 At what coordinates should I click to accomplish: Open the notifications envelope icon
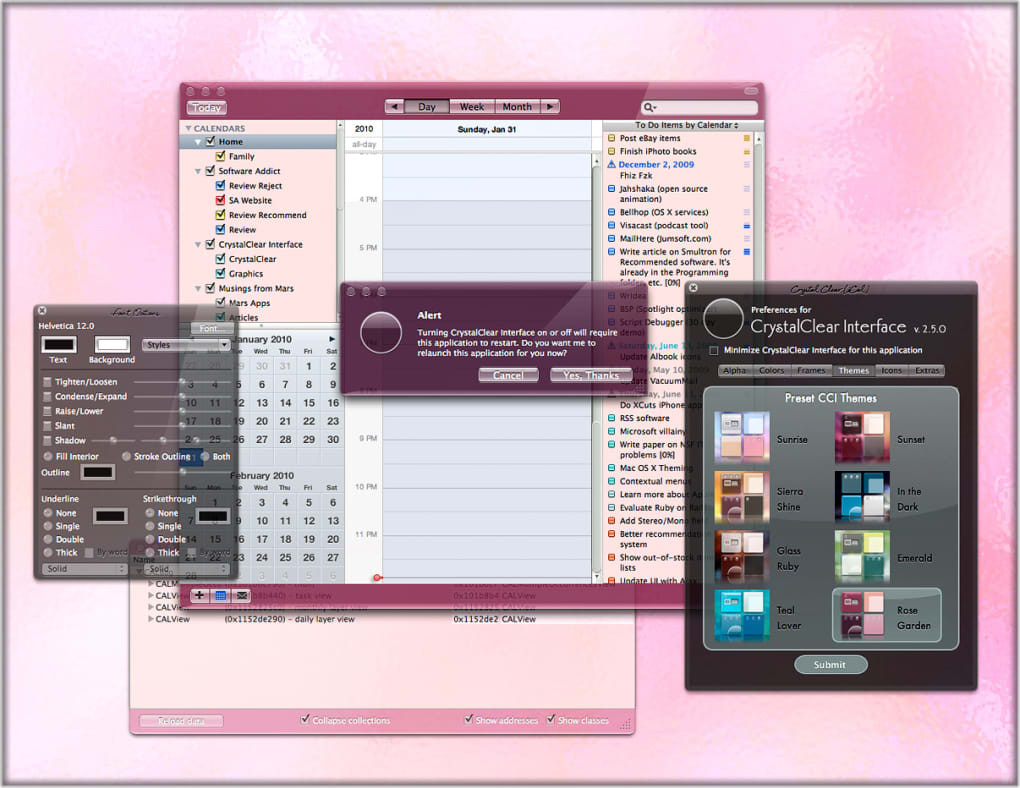point(242,595)
